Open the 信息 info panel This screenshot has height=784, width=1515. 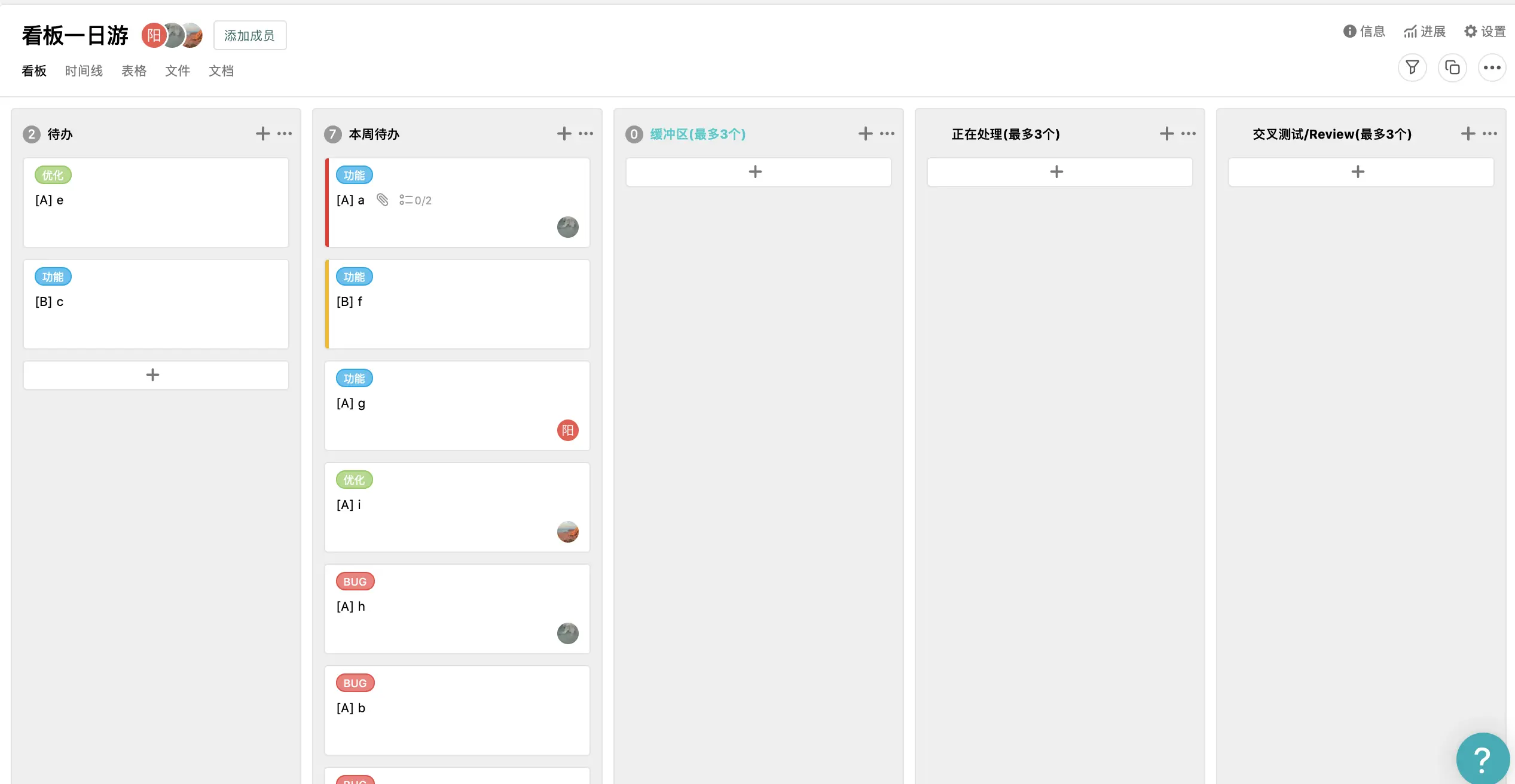coord(1364,32)
